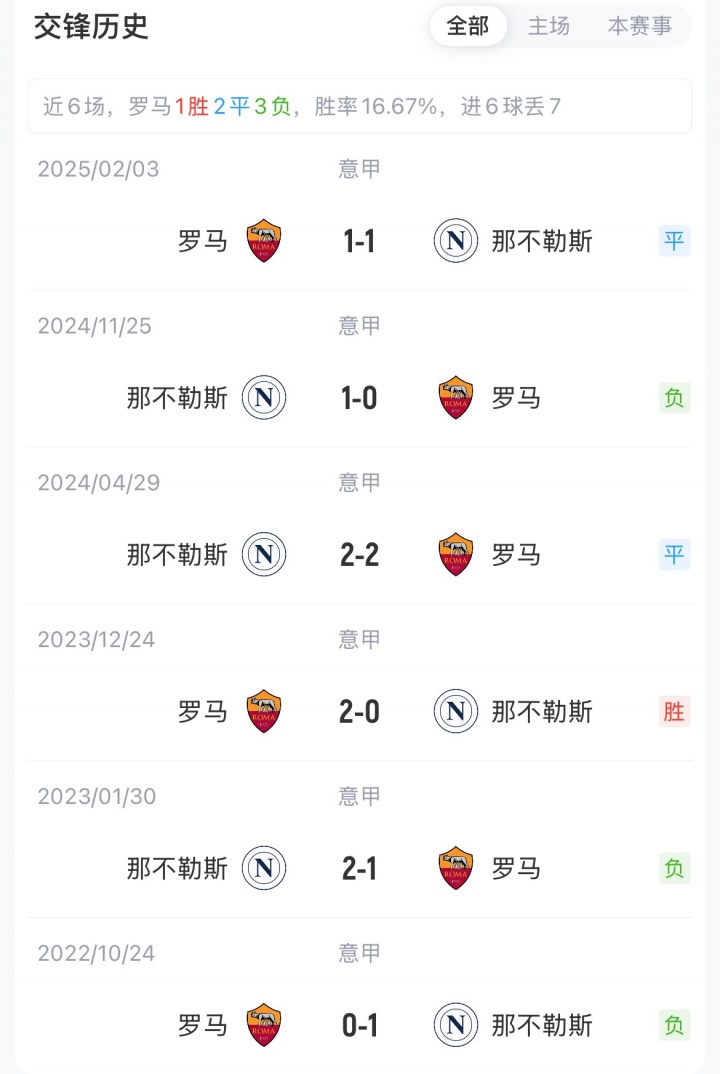The width and height of the screenshot is (720, 1074).
Task: Switch to the 本赛事 tab
Action: point(640,27)
